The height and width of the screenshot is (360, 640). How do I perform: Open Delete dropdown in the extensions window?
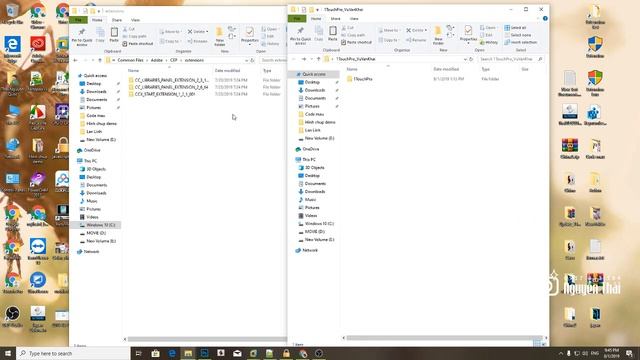coord(207,31)
